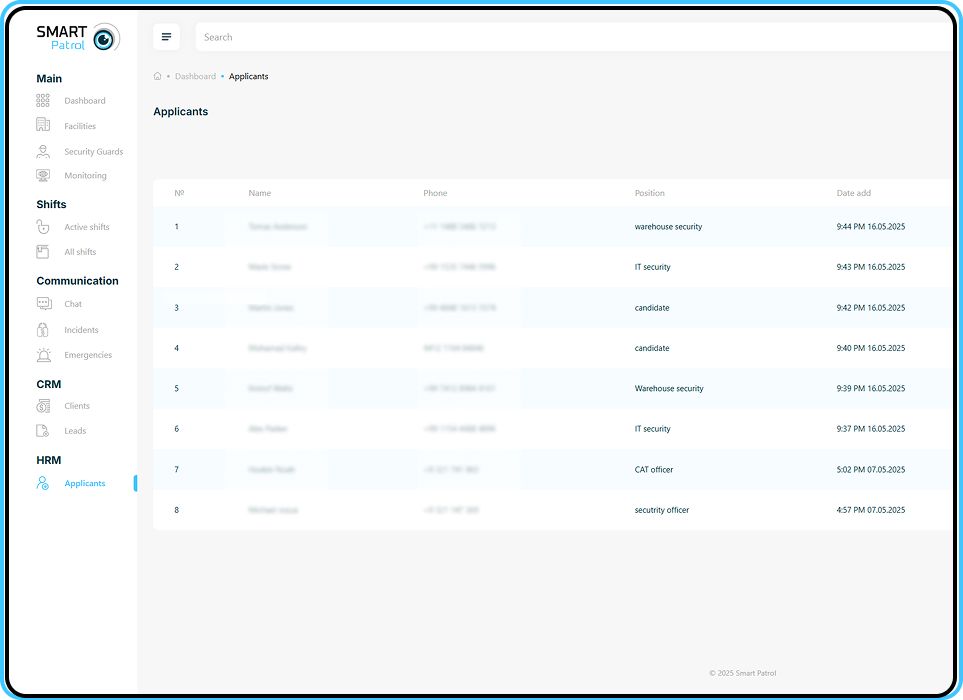This screenshot has height=700, width=963.
Task: Click the Smart Patrol eye logo
Action: coord(105,38)
